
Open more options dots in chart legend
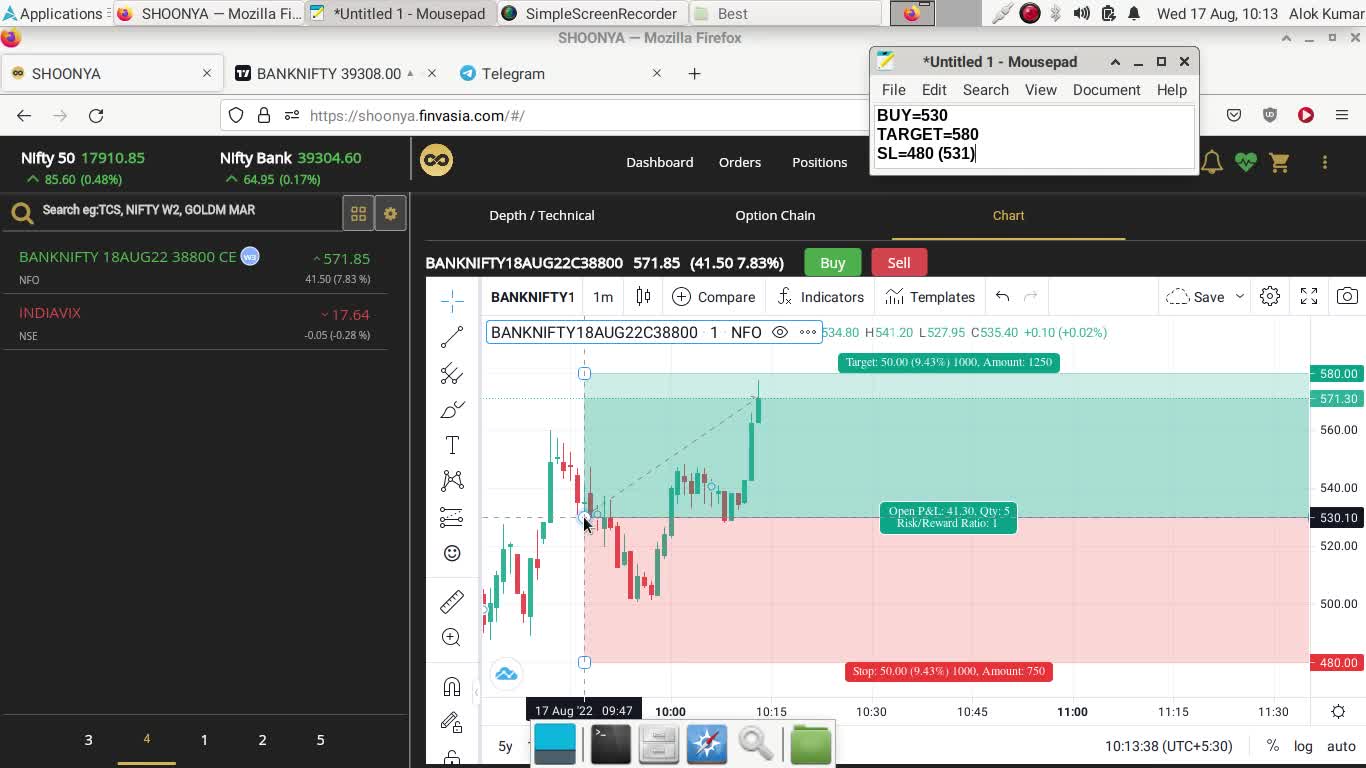point(808,332)
